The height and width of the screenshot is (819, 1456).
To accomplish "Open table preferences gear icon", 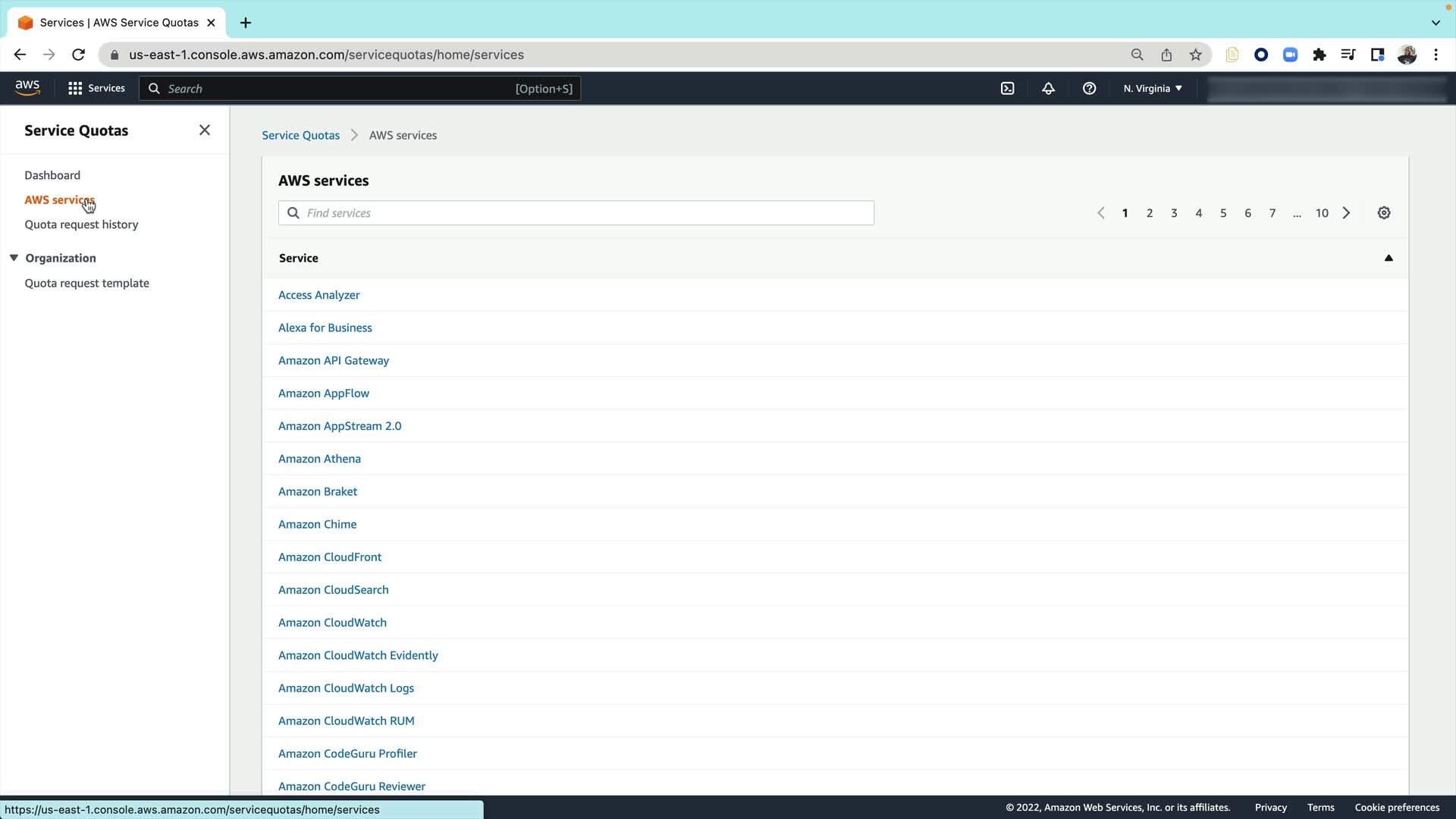I will click(1384, 213).
